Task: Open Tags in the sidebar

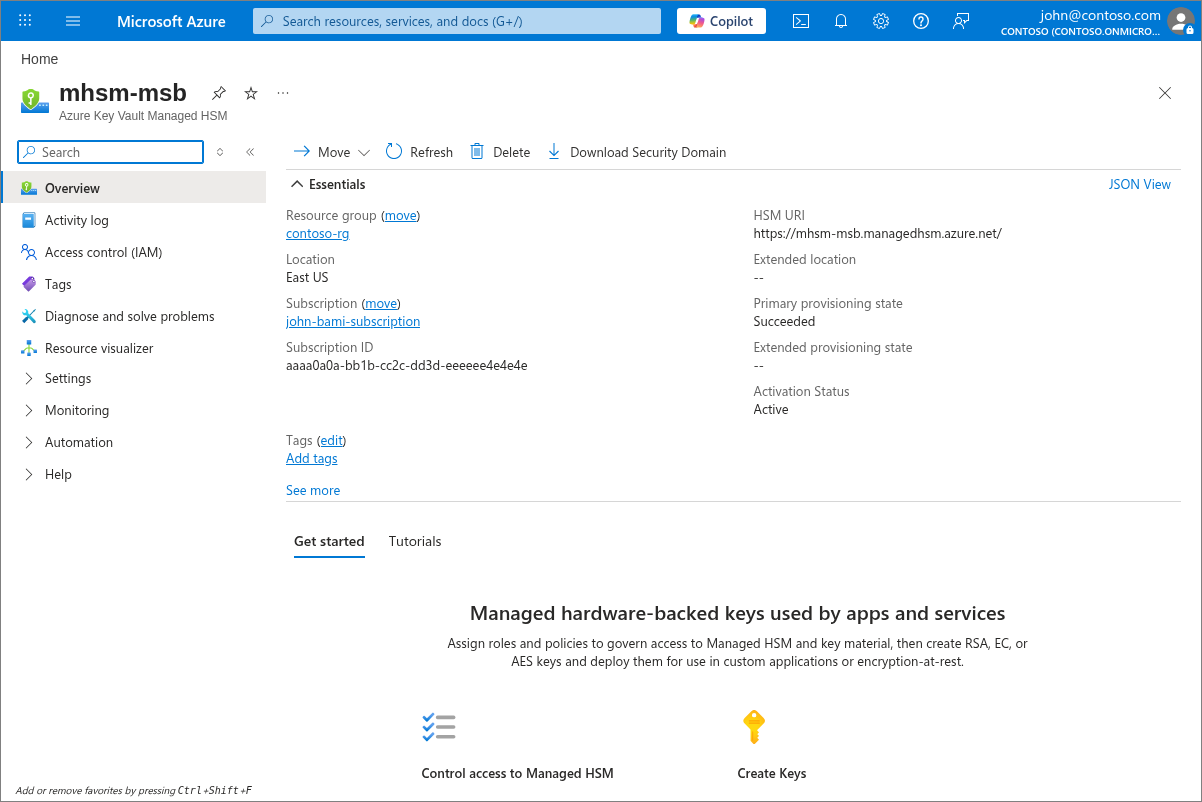Action: (x=134, y=284)
